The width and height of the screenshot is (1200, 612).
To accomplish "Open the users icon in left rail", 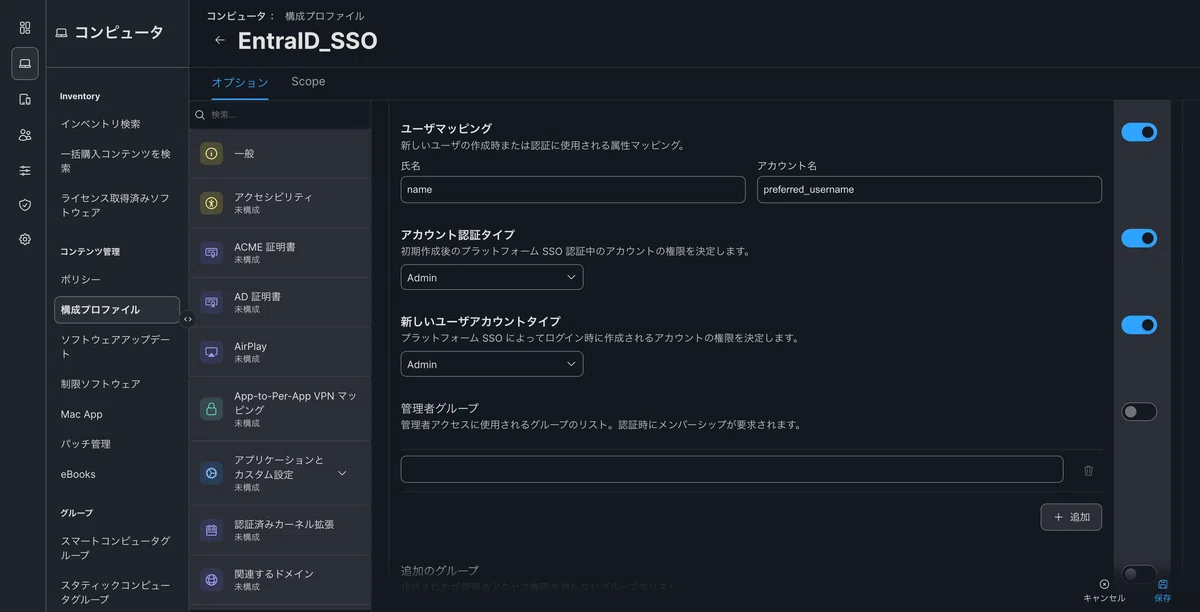I will (25, 135).
